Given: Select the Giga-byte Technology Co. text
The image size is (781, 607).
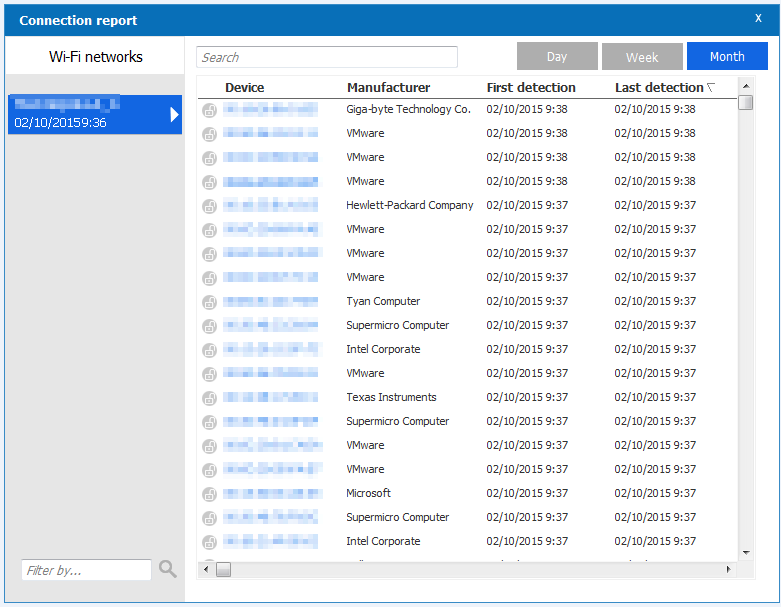Looking at the screenshot, I should click(408, 110).
